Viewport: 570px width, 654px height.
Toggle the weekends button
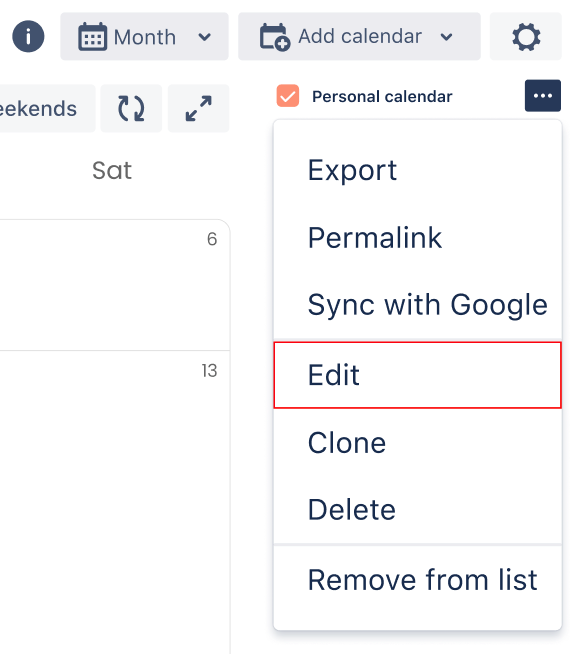tap(47, 108)
